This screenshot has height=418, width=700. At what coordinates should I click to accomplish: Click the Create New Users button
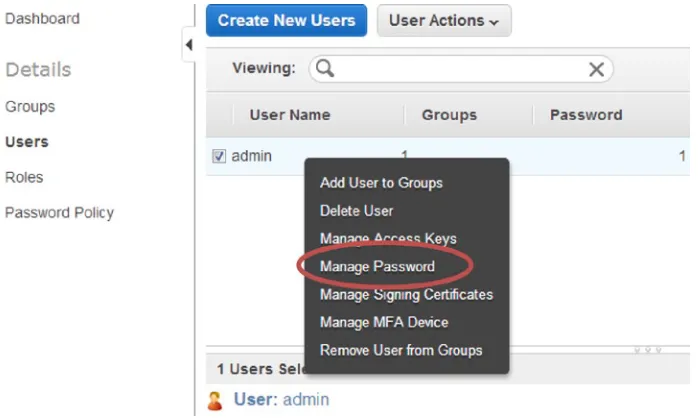(x=286, y=21)
